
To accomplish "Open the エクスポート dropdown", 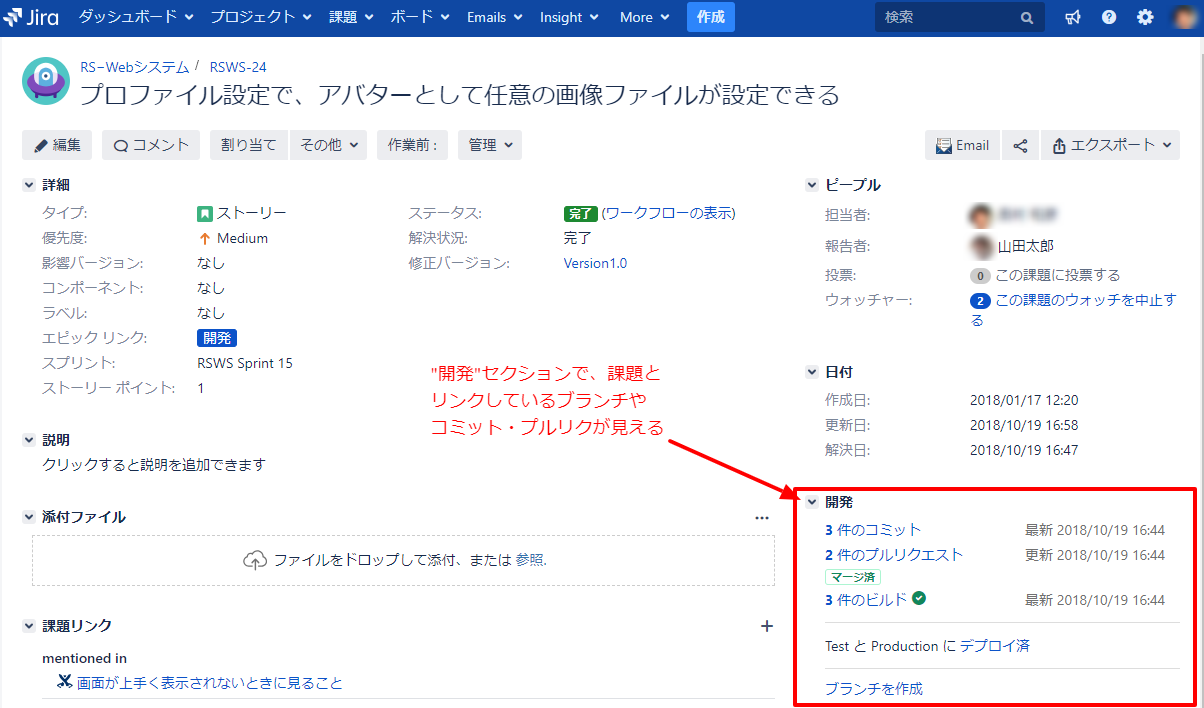I will click(x=1110, y=145).
